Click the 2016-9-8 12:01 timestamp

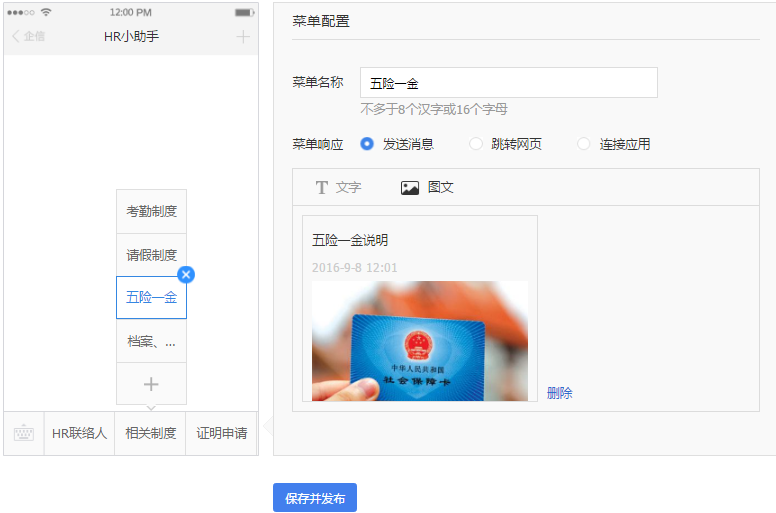354,268
